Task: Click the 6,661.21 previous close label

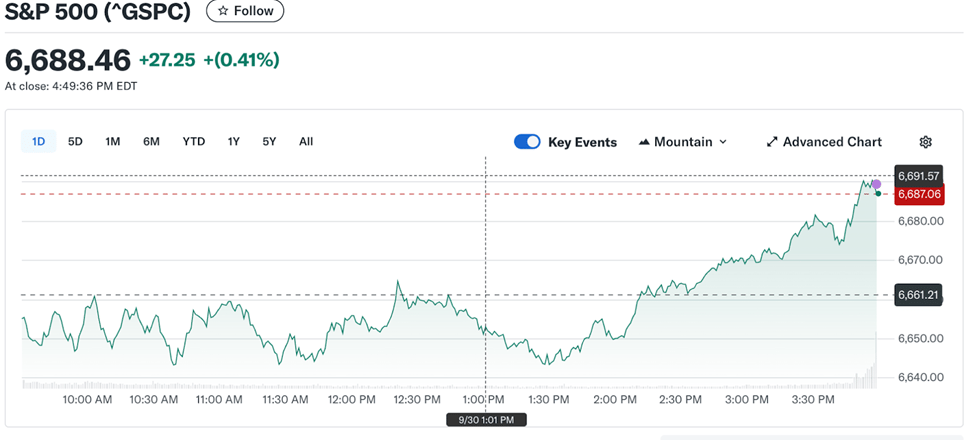Action: [919, 295]
